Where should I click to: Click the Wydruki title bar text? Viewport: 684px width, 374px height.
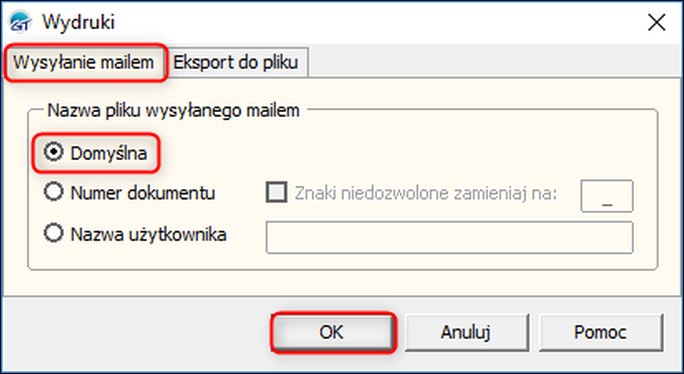[x=79, y=22]
